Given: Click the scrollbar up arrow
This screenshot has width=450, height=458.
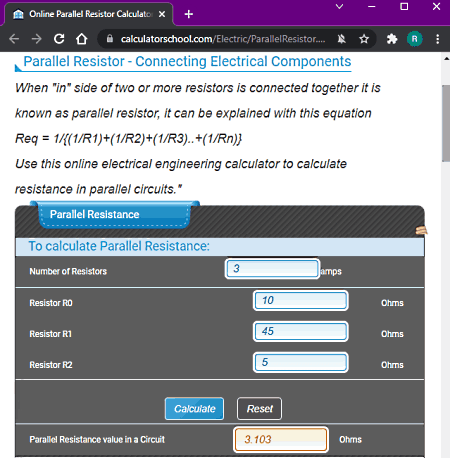Looking at the screenshot, I should [x=446, y=59].
